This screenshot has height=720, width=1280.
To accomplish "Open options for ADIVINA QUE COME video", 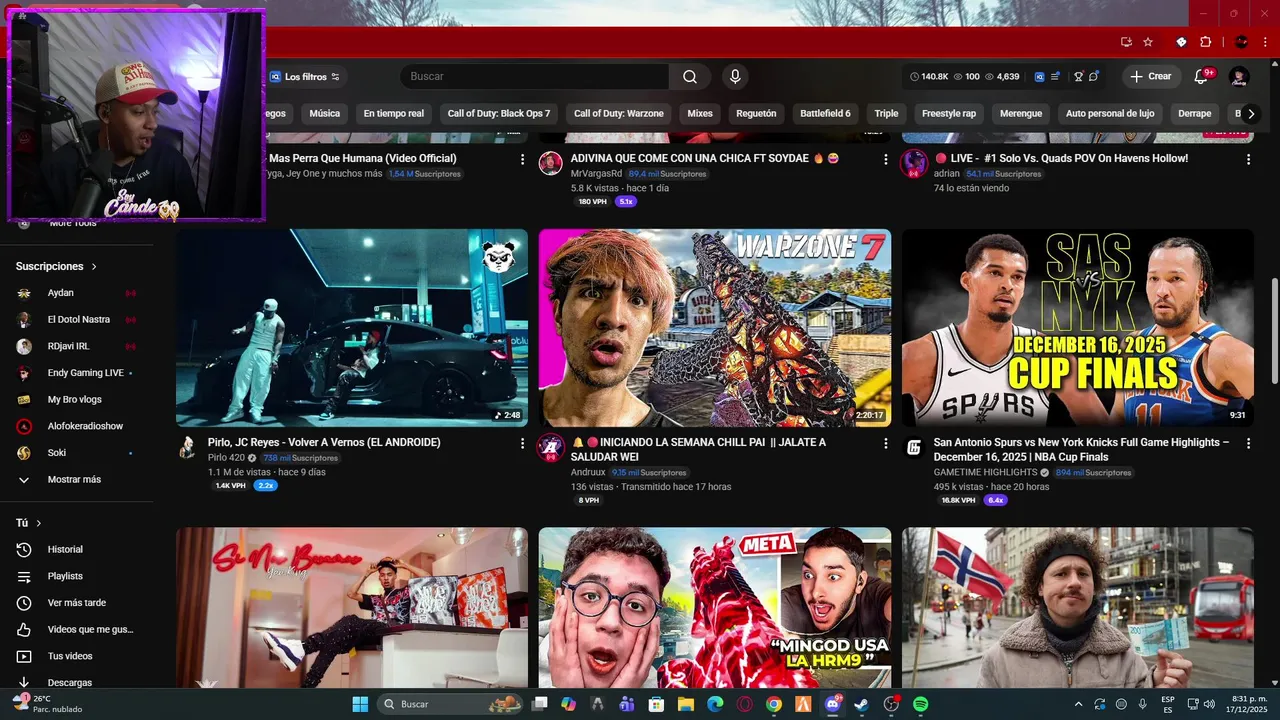I will [885, 159].
